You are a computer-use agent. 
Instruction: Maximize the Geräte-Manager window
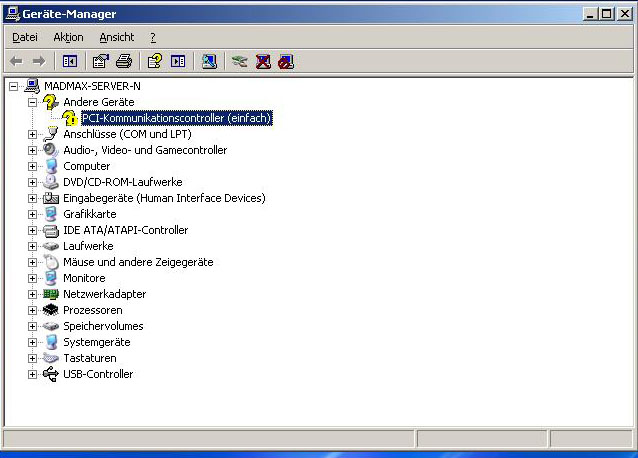click(606, 14)
